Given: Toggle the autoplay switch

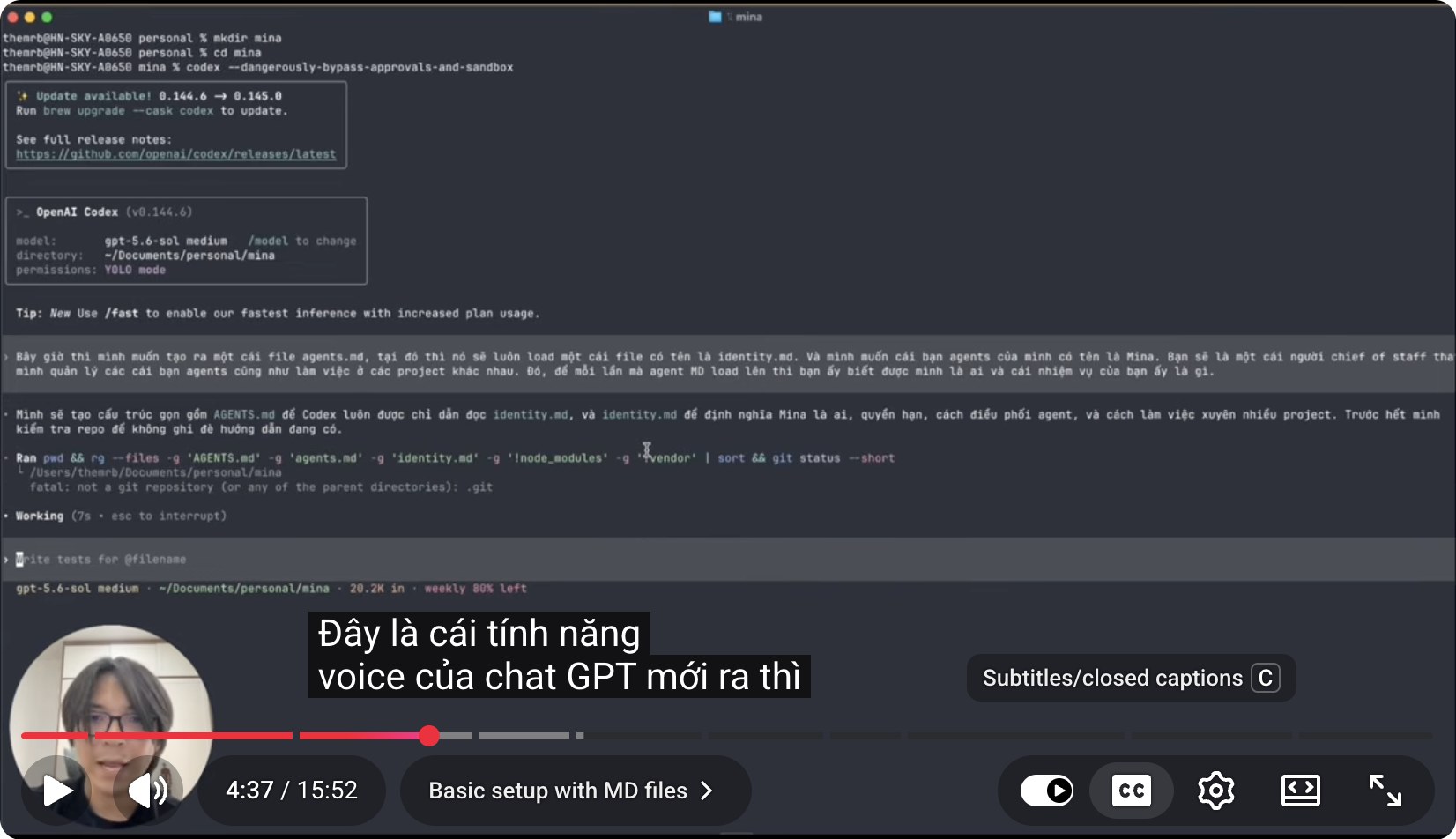Looking at the screenshot, I should point(1047,791).
